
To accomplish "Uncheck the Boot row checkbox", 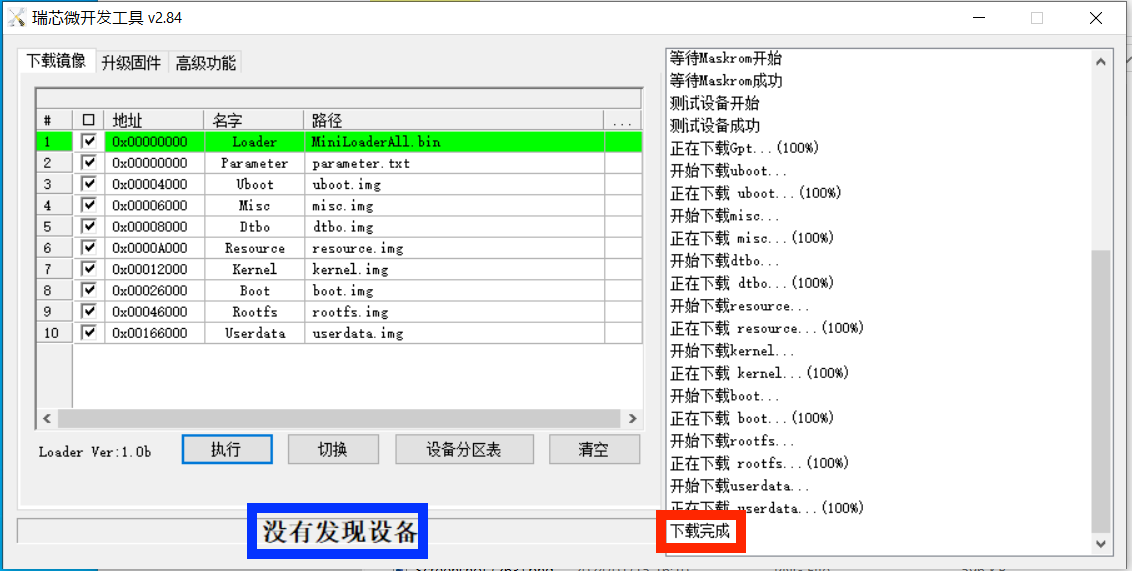I will pos(89,290).
